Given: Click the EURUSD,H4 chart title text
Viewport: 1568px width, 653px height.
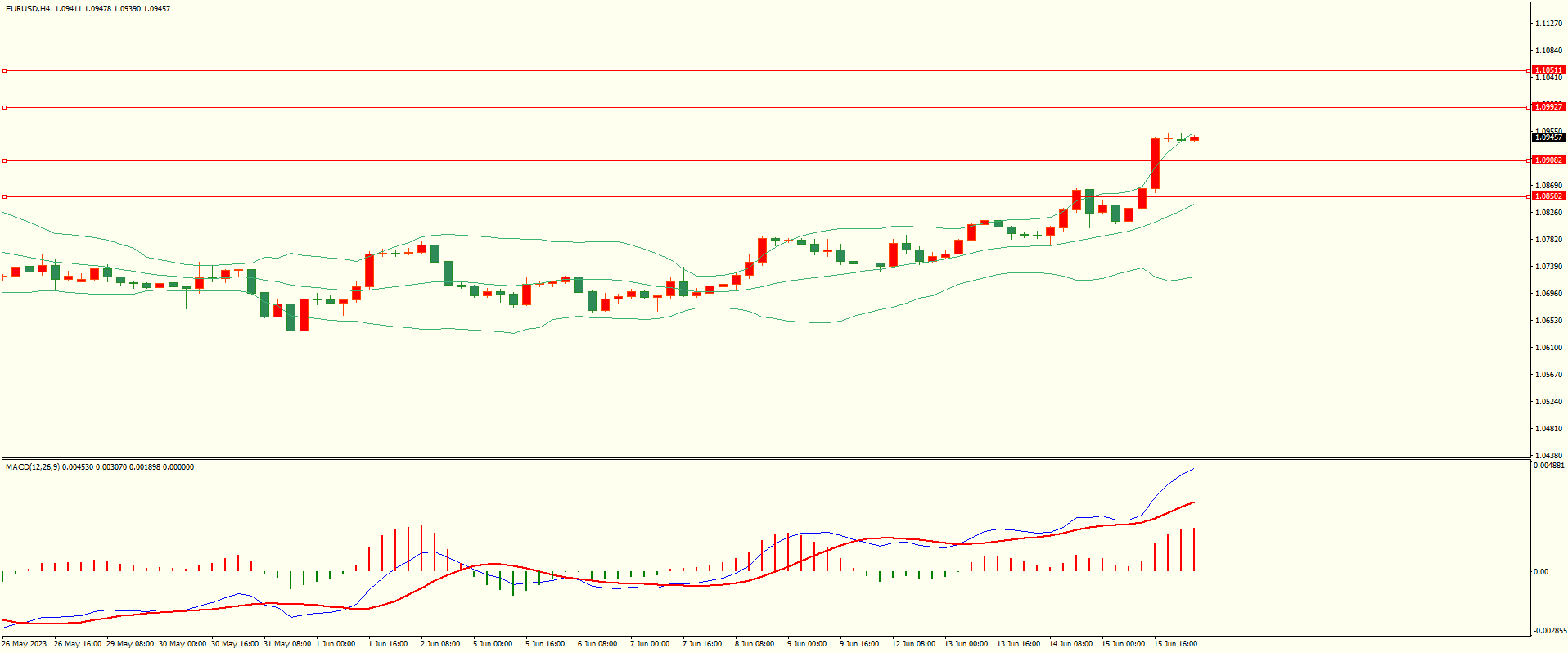Looking at the screenshot, I should click(27, 9).
